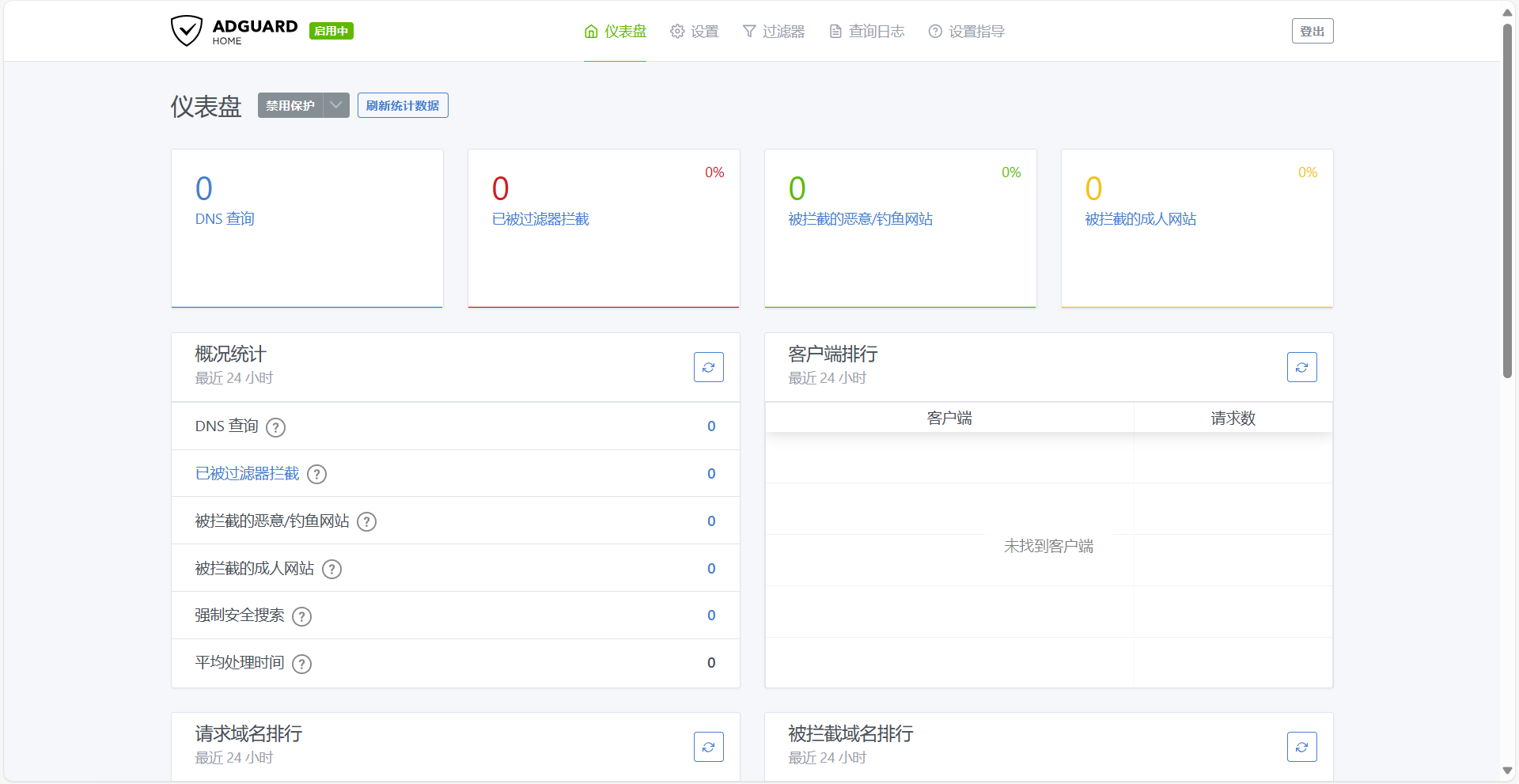The height and width of the screenshot is (784, 1519).
Task: Open the 设置 menu
Action: [695, 32]
